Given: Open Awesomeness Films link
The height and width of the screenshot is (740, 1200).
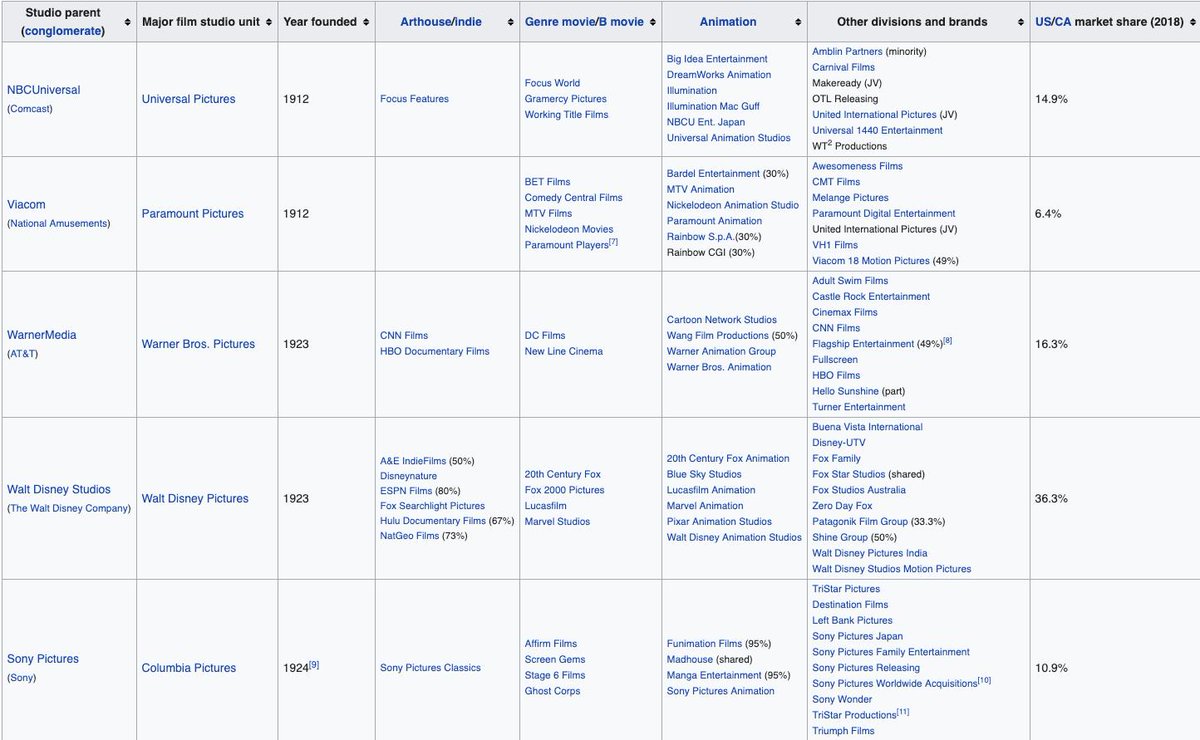Looking at the screenshot, I should pos(858,166).
